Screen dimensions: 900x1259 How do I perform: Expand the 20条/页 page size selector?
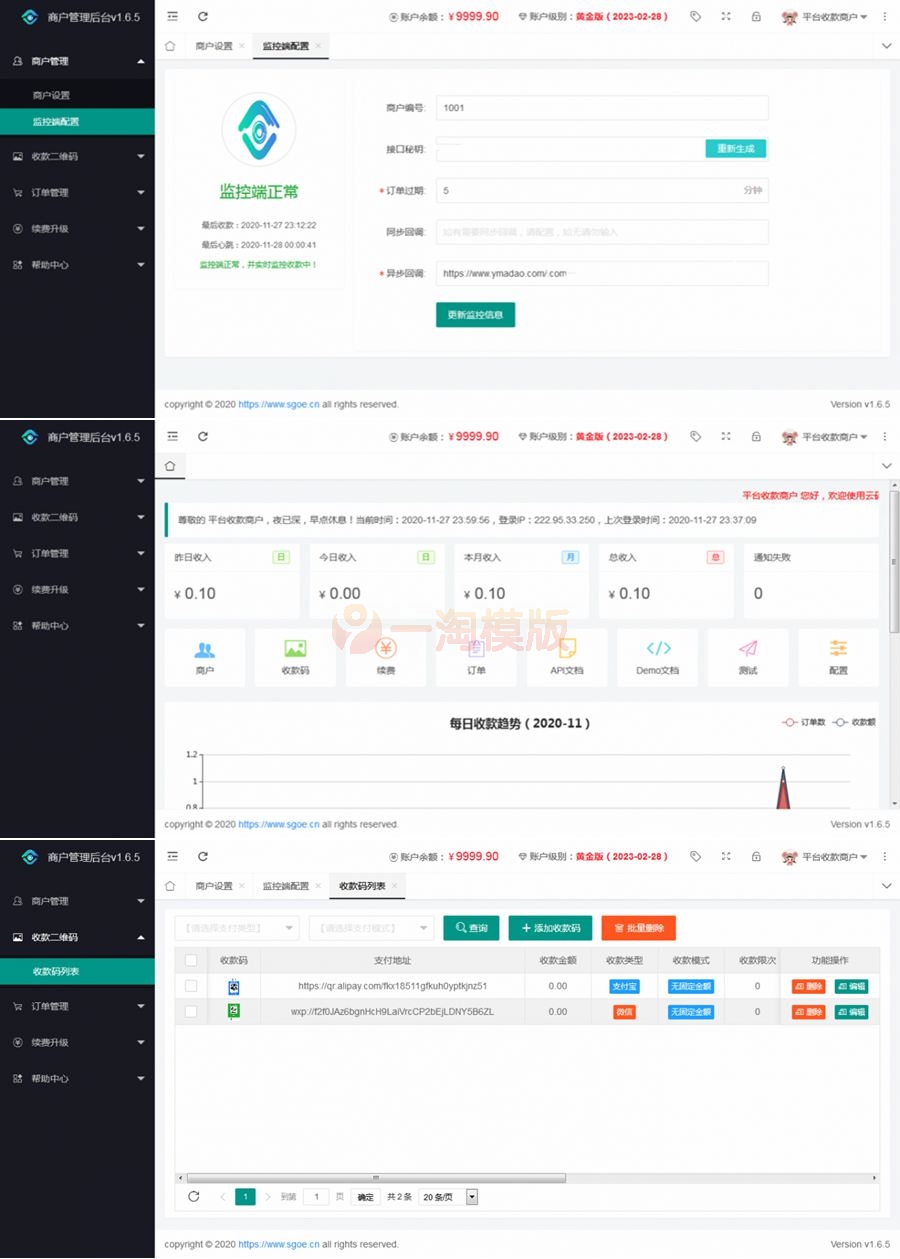[x=448, y=1197]
